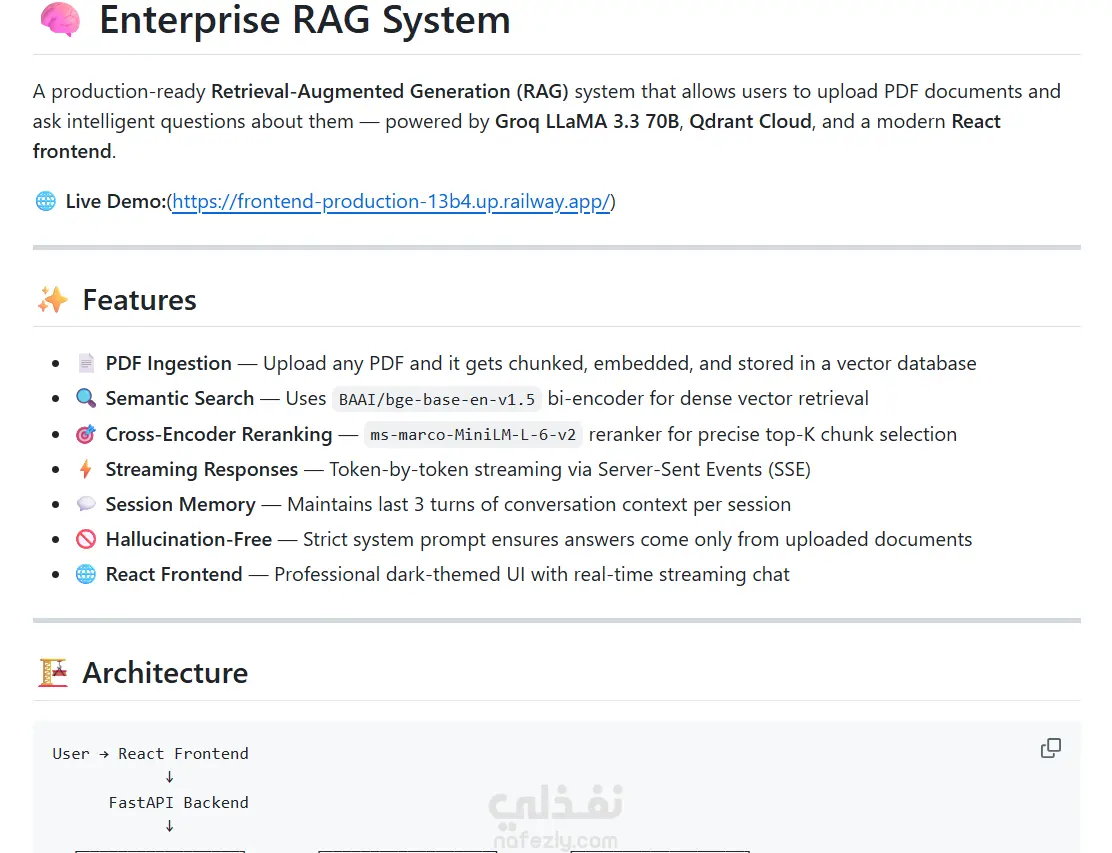Viewport: 1112px width, 853px height.
Task: Click the PDF Ingestion feature label
Action: coord(169,364)
